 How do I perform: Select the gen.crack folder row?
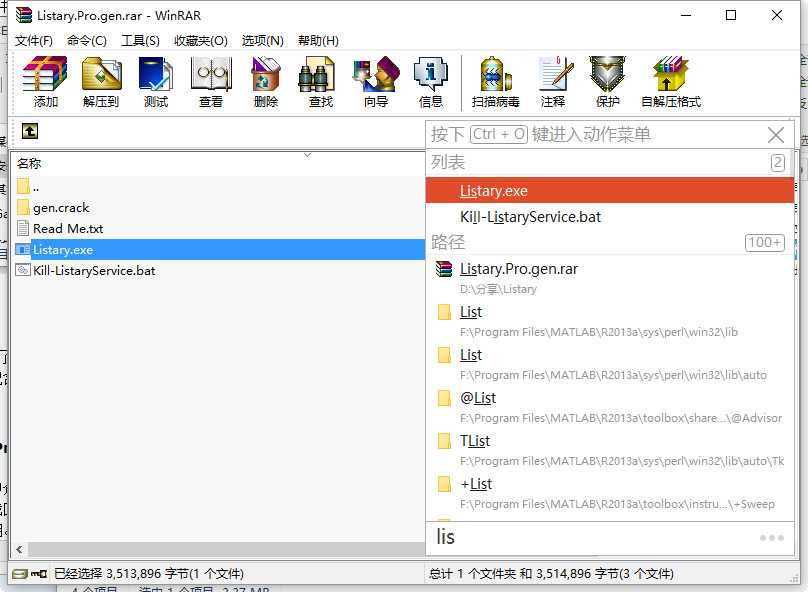point(218,207)
